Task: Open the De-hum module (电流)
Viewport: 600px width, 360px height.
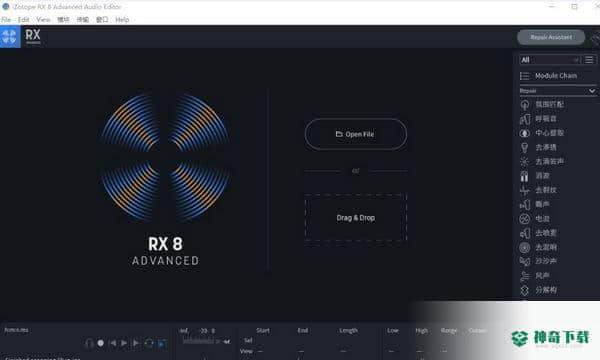Action: [535, 218]
